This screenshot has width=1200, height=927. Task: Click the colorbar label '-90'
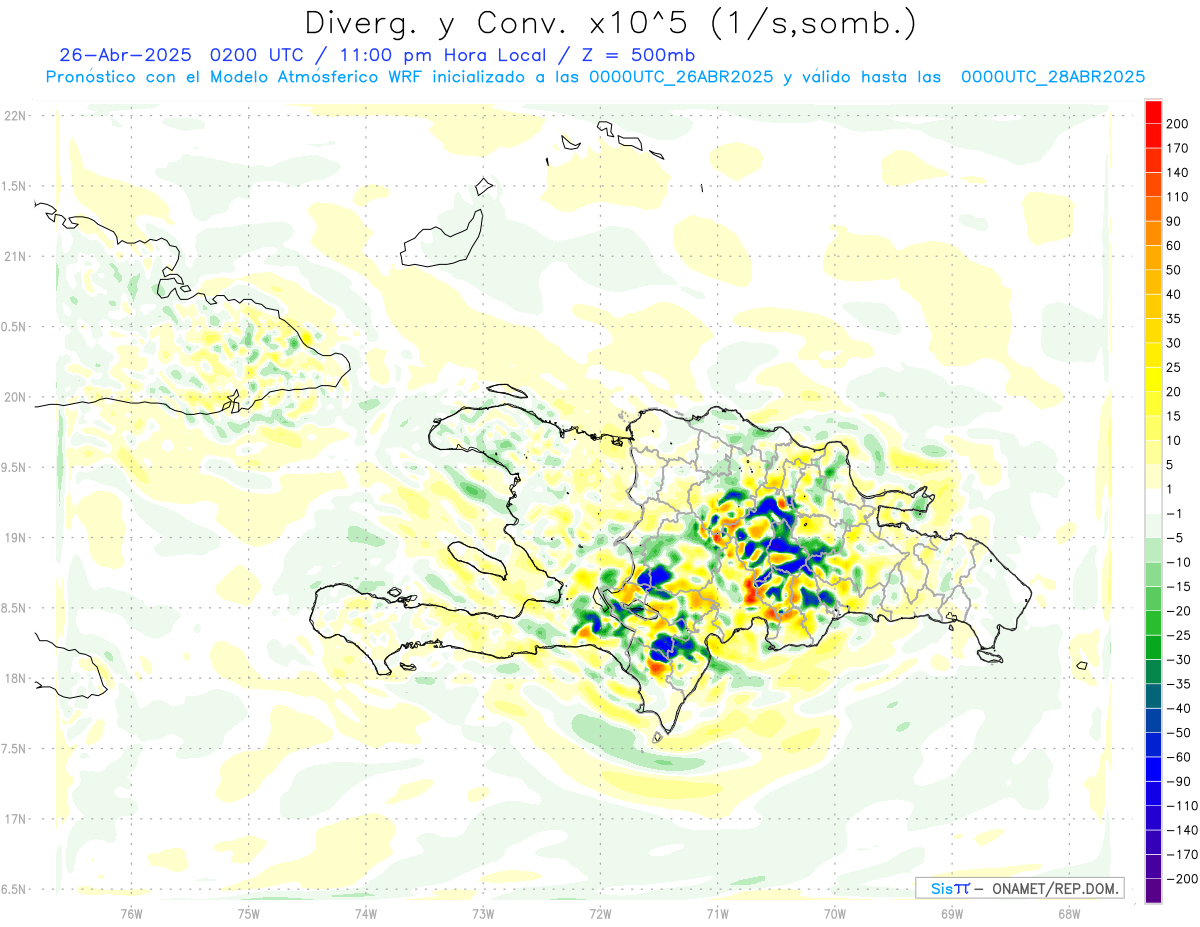pos(1178,781)
